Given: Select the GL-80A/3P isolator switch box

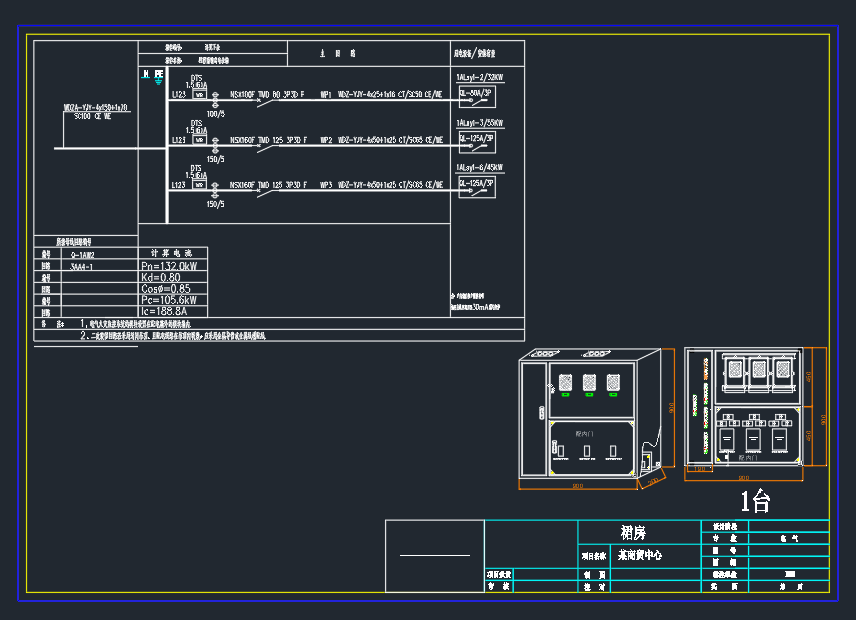Looking at the screenshot, I should 477,97.
